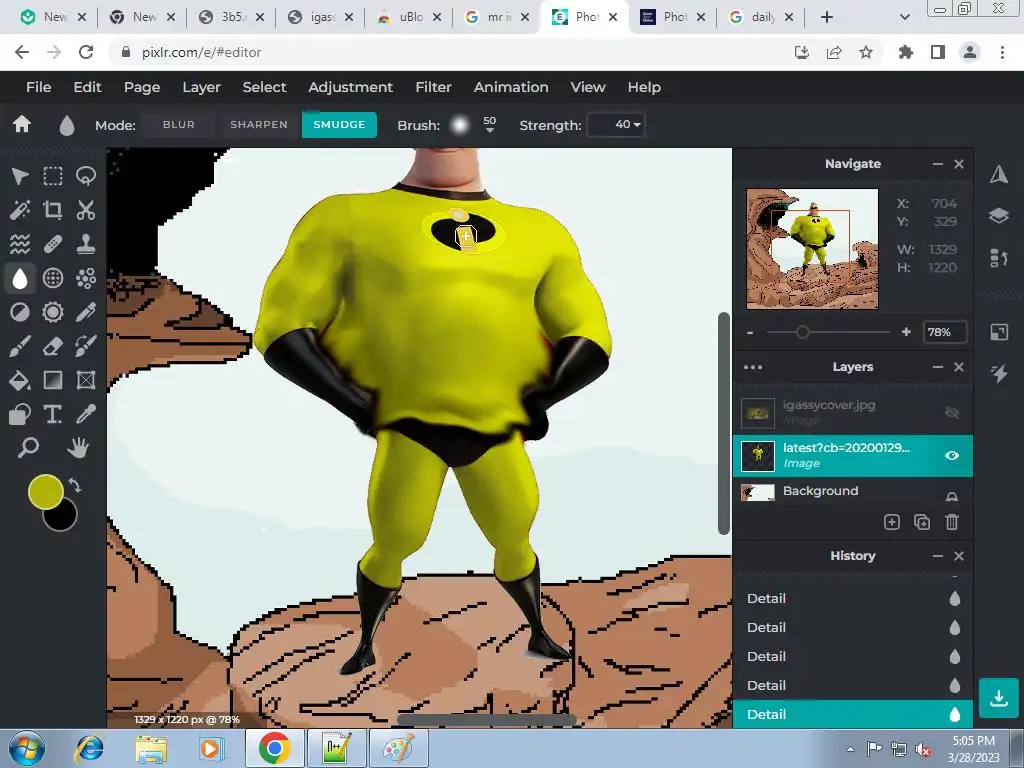Hide the latest?cb=20200129 layer
The height and width of the screenshot is (768, 1024).
click(952, 455)
